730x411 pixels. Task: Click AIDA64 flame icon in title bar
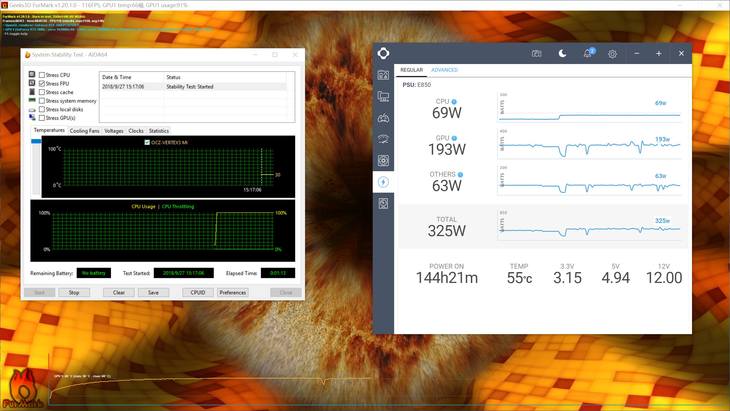click(x=27, y=54)
